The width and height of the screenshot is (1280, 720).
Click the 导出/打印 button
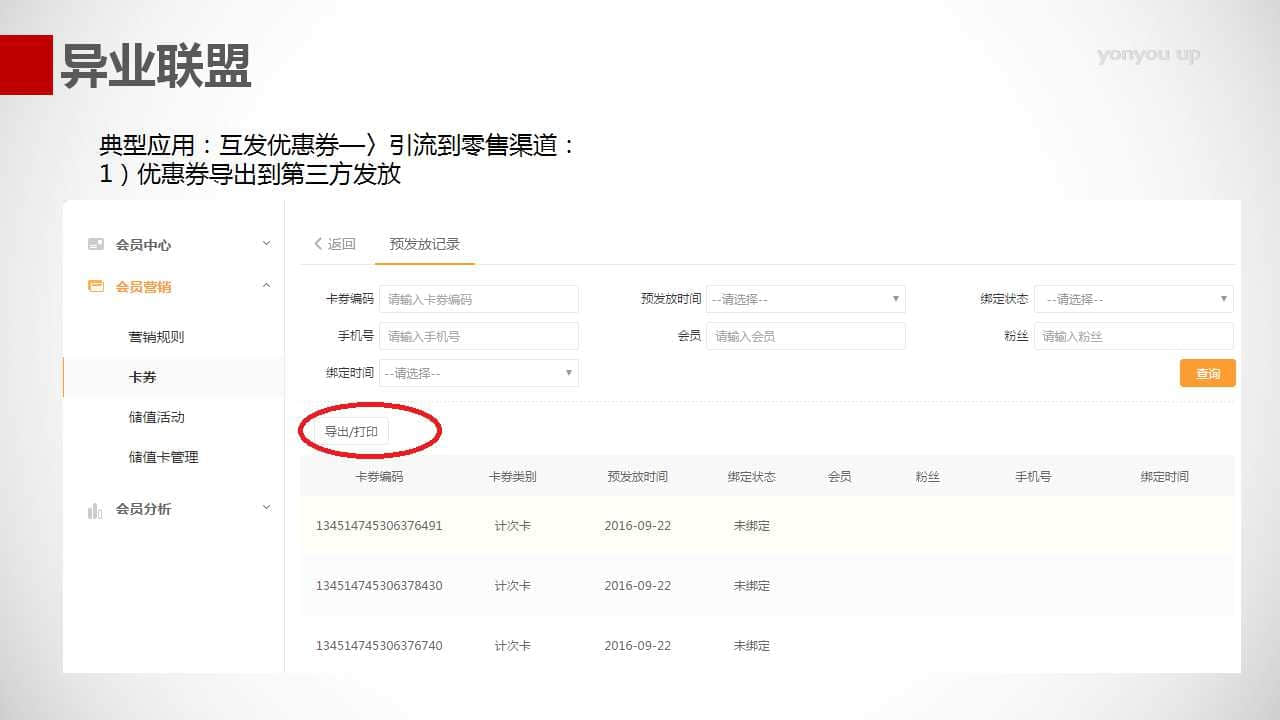tap(351, 432)
